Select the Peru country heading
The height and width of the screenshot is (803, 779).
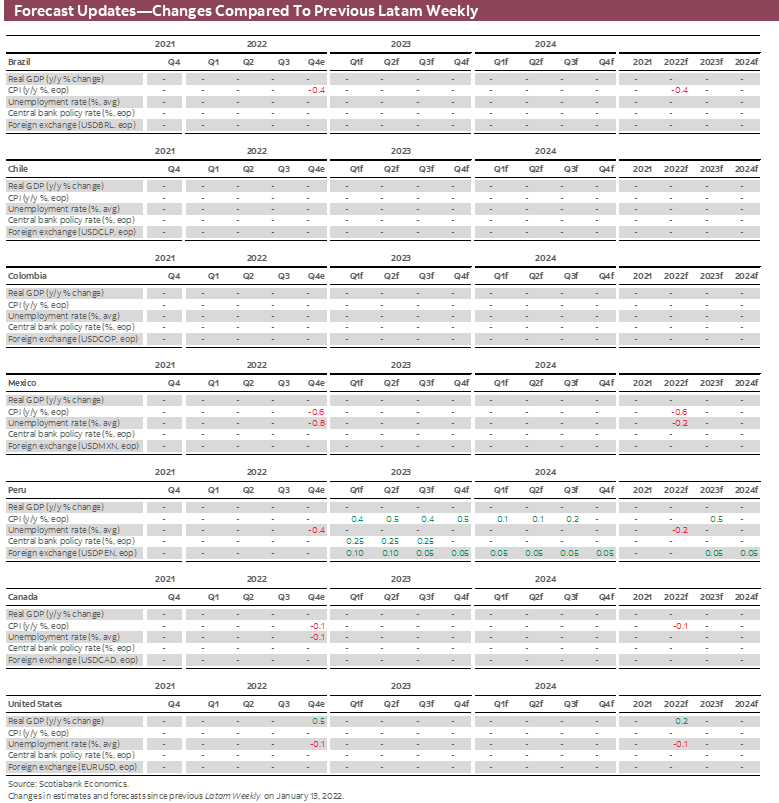[x=17, y=490]
